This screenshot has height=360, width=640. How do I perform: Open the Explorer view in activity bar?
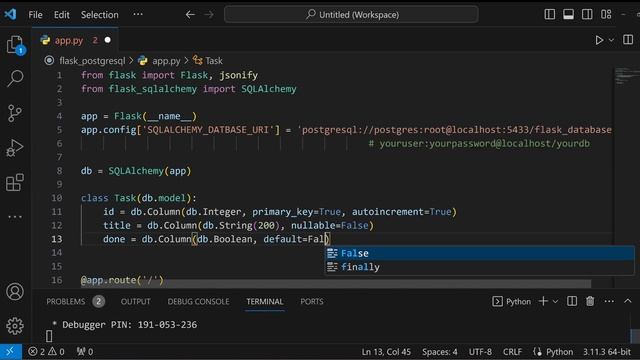coord(16,45)
